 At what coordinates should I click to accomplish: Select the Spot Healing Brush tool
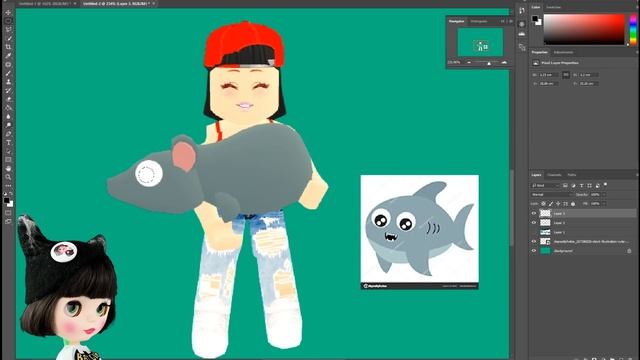click(x=8, y=64)
